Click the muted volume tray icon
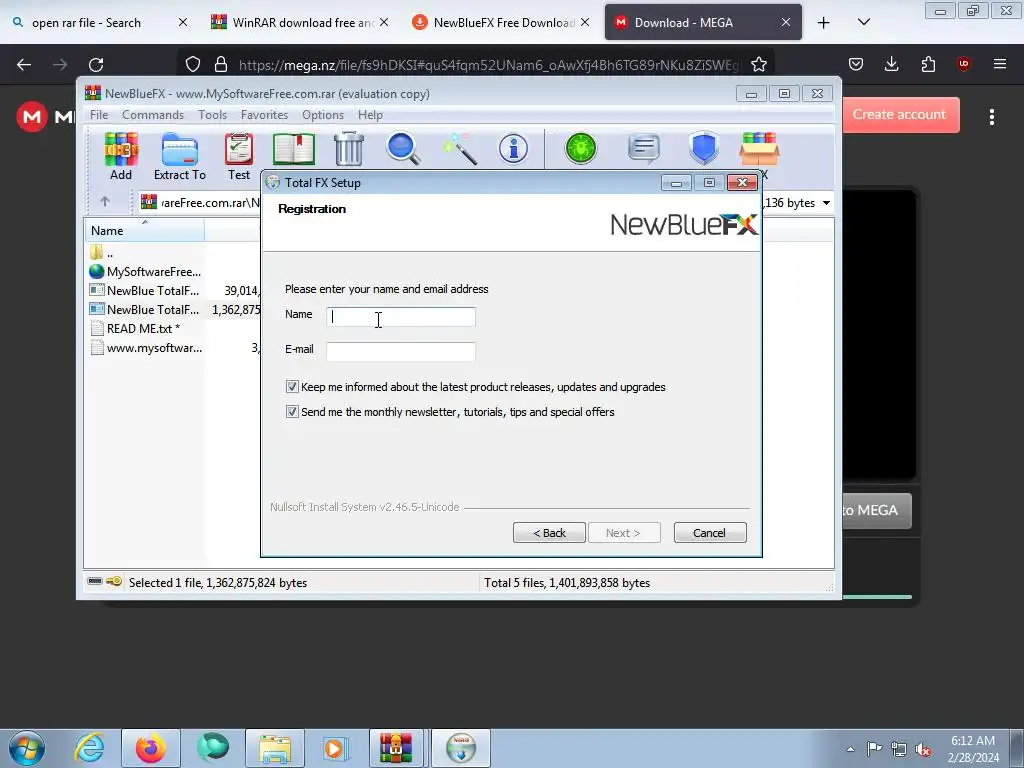 pos(923,750)
